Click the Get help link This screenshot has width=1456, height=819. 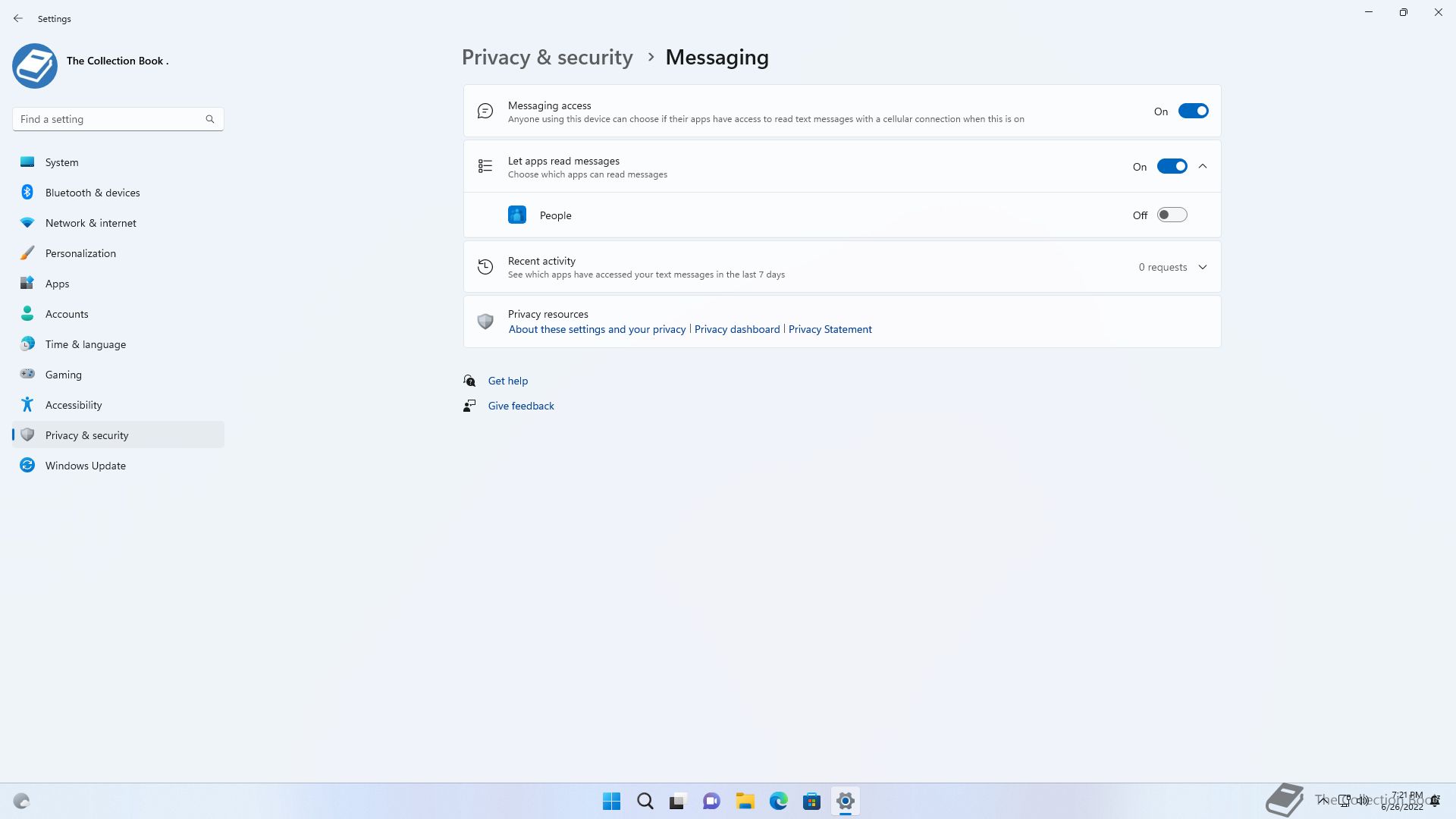coord(508,381)
